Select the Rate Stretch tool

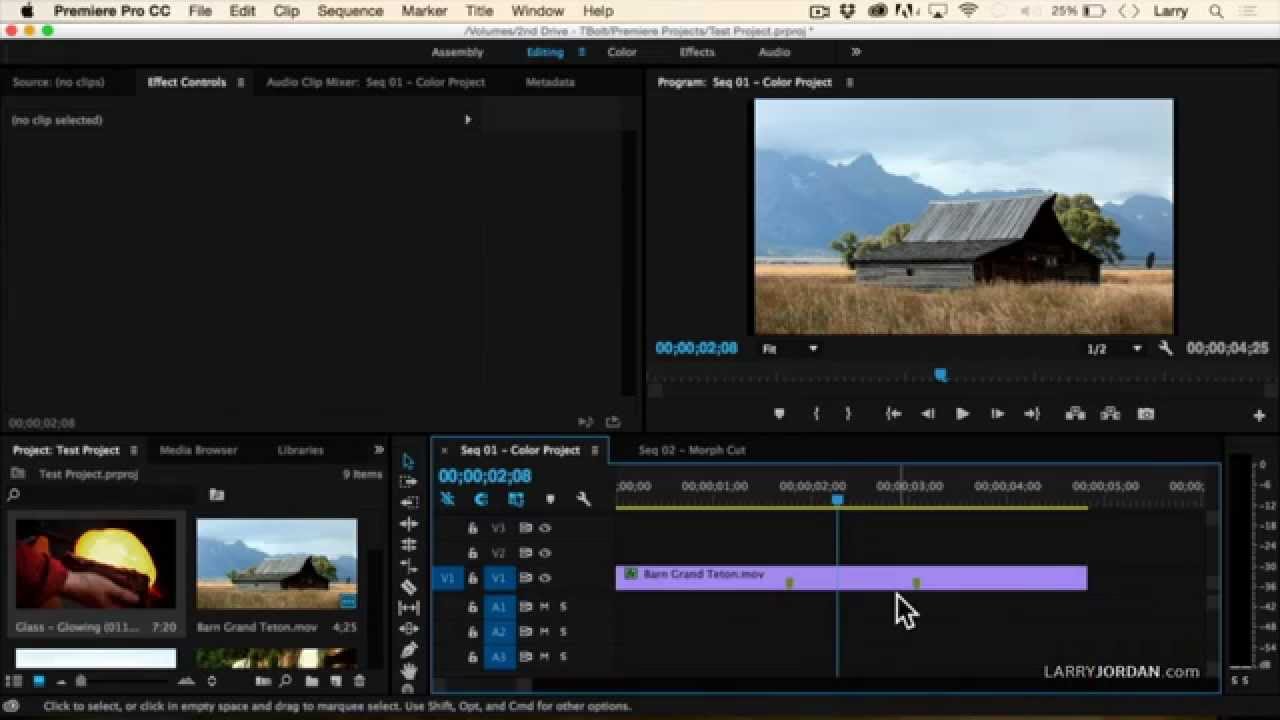[408, 565]
